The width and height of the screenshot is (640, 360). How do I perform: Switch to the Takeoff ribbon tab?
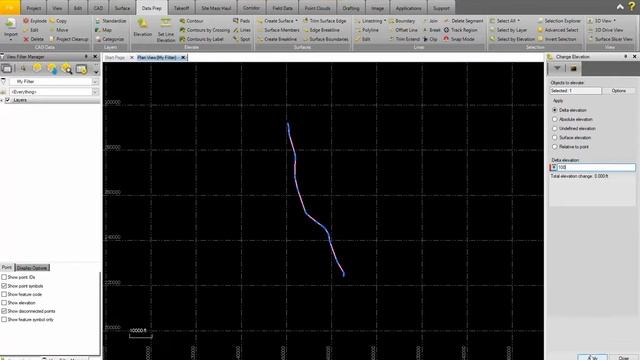point(181,8)
